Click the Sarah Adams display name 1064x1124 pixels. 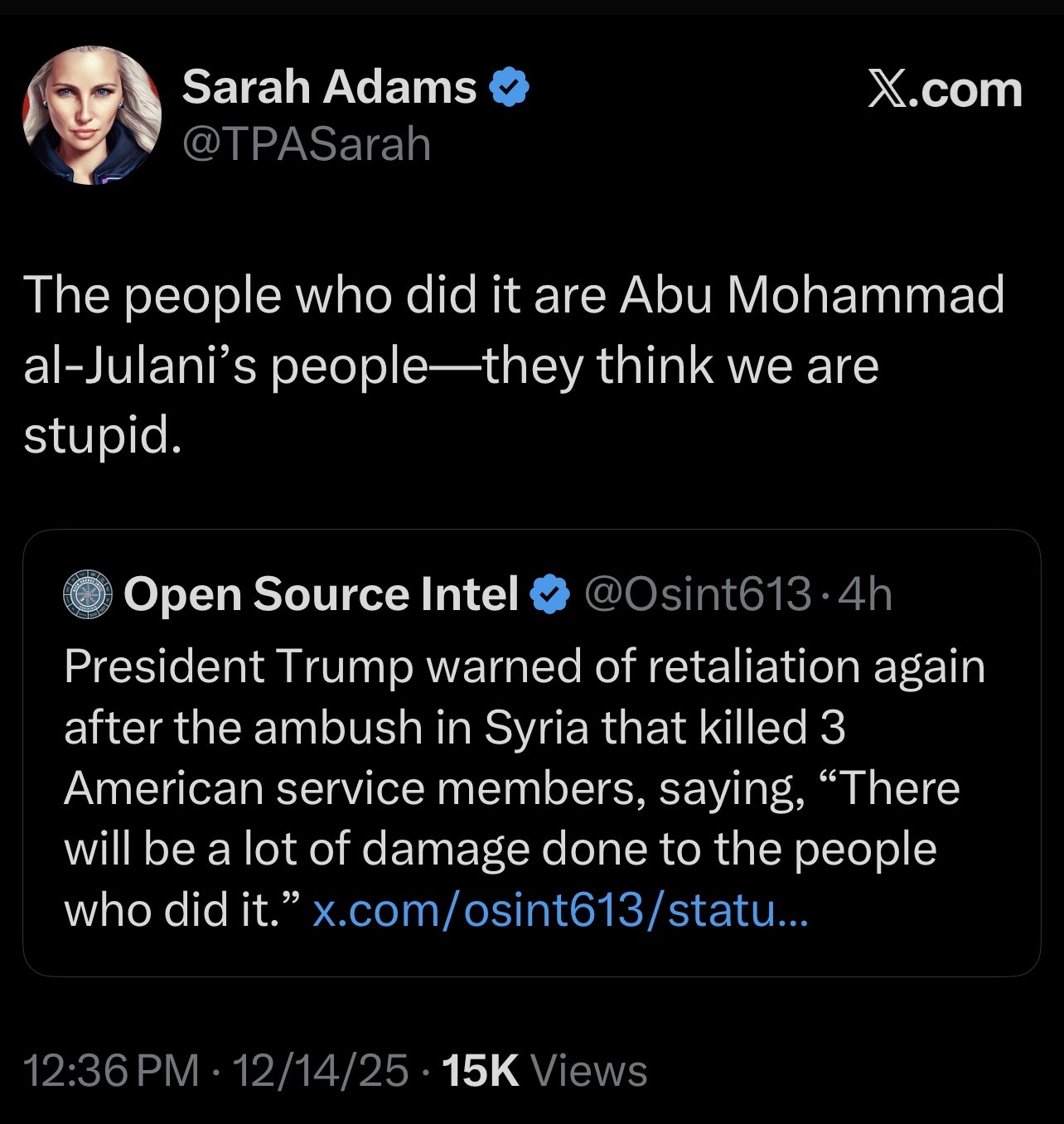329,86
